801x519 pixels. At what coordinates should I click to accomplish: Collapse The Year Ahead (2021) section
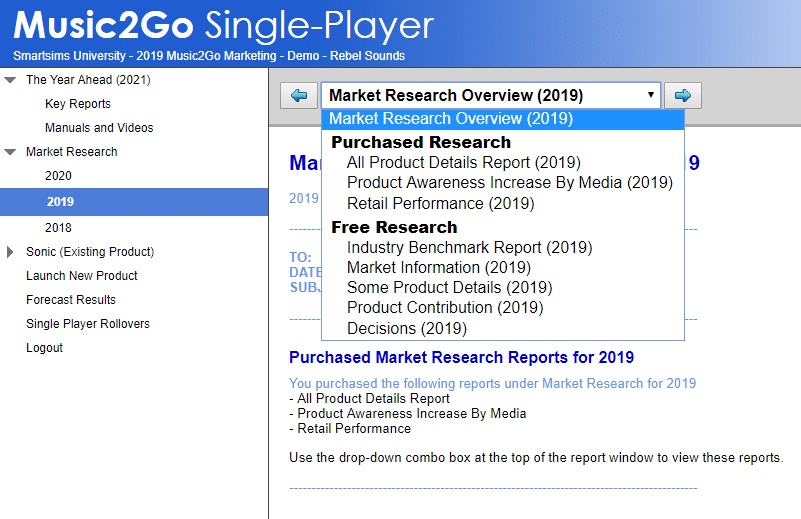coord(11,80)
